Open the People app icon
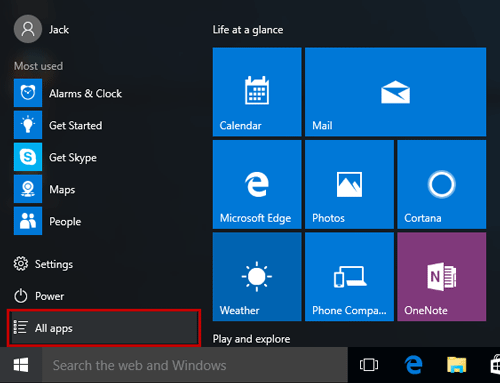 [28, 221]
